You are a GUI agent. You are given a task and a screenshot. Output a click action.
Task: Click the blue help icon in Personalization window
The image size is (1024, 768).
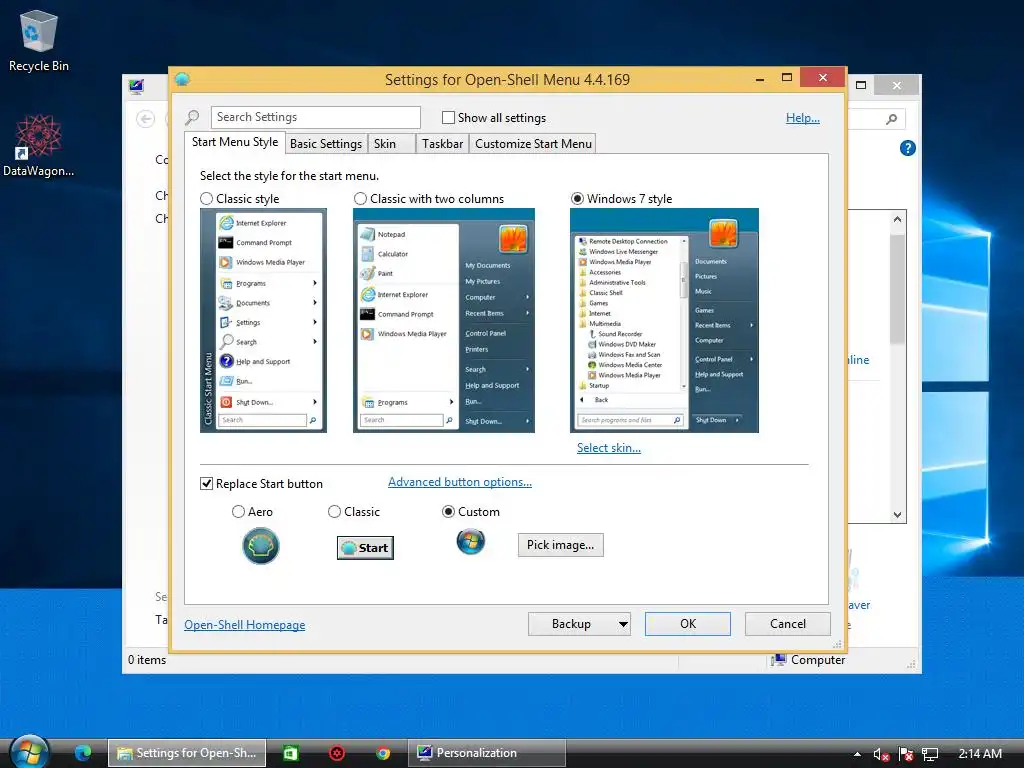907,148
